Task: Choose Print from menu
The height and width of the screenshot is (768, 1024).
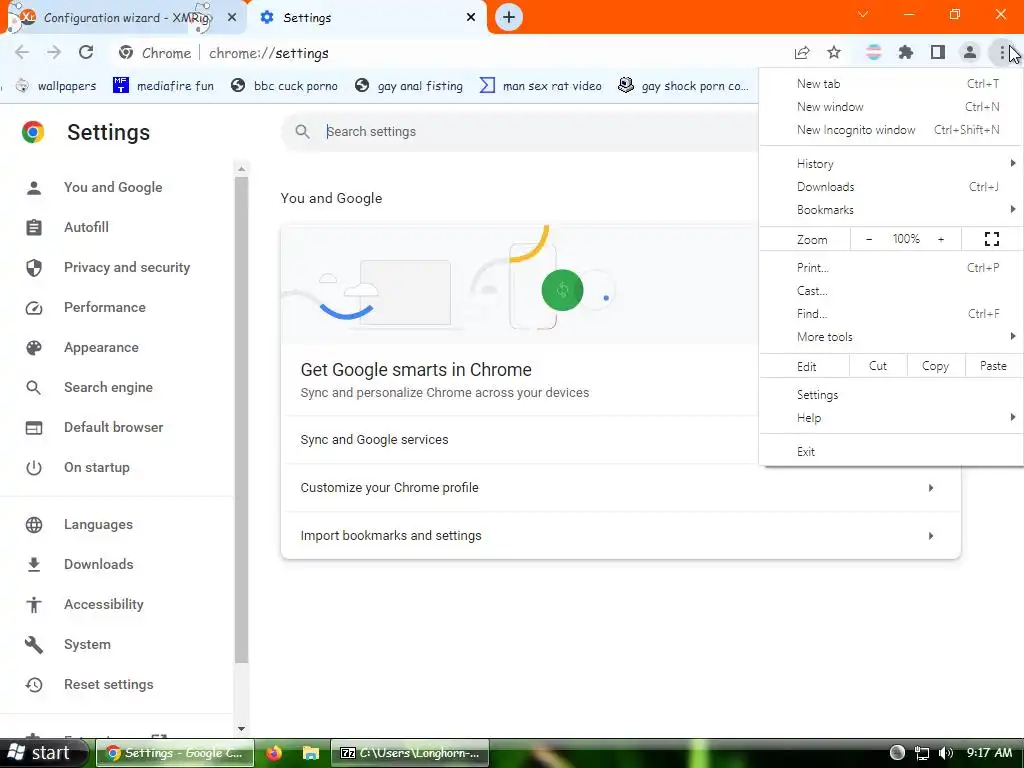Action: [891, 268]
